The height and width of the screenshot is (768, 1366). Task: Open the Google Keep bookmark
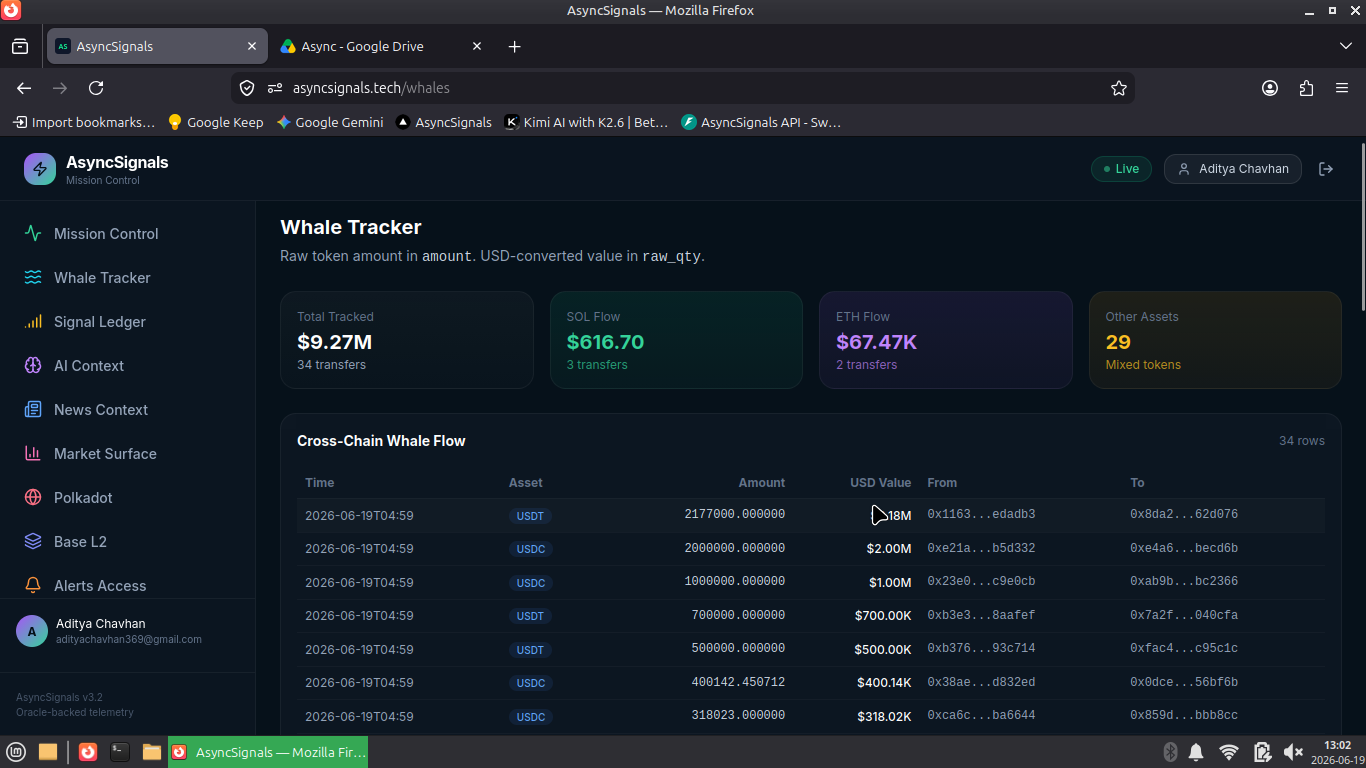tap(215, 122)
